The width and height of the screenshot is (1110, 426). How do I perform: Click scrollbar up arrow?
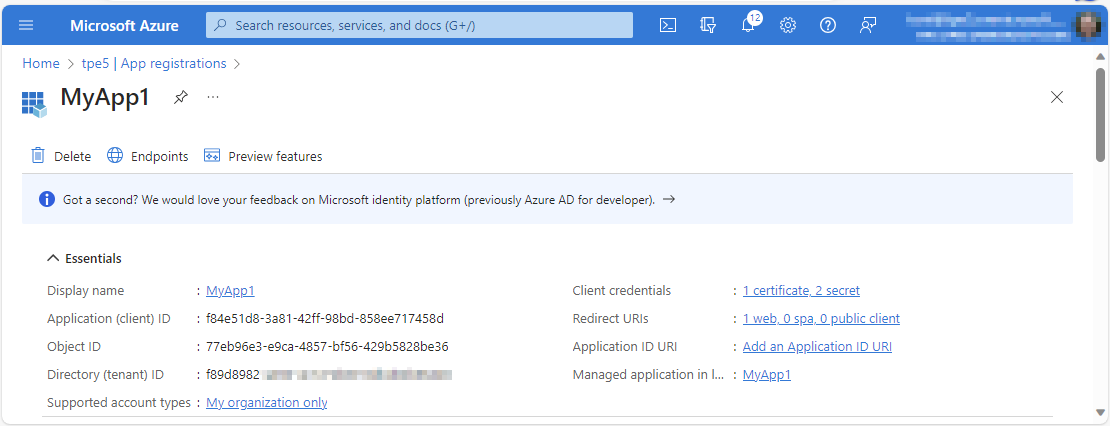click(1100, 56)
